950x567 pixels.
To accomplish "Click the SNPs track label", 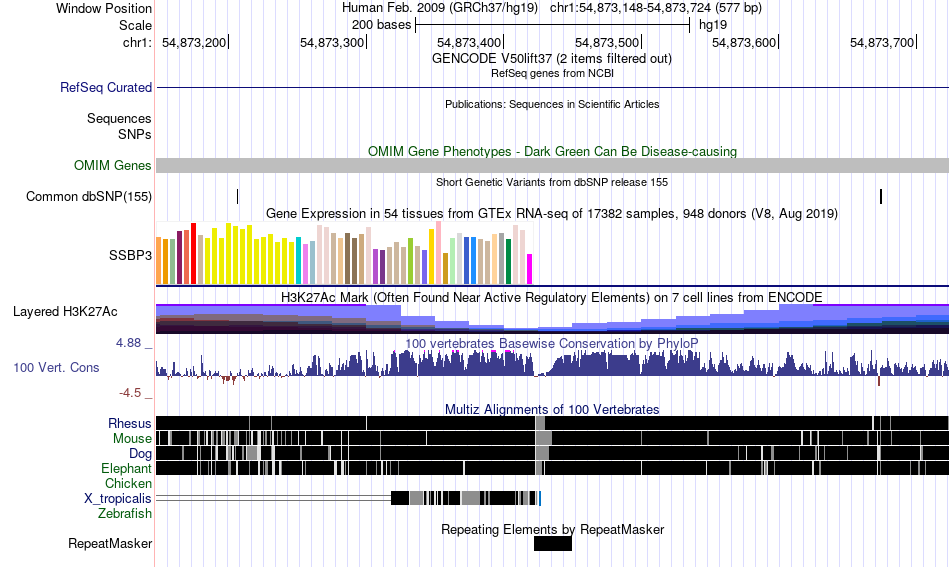I will pyautogui.click(x=135, y=134).
